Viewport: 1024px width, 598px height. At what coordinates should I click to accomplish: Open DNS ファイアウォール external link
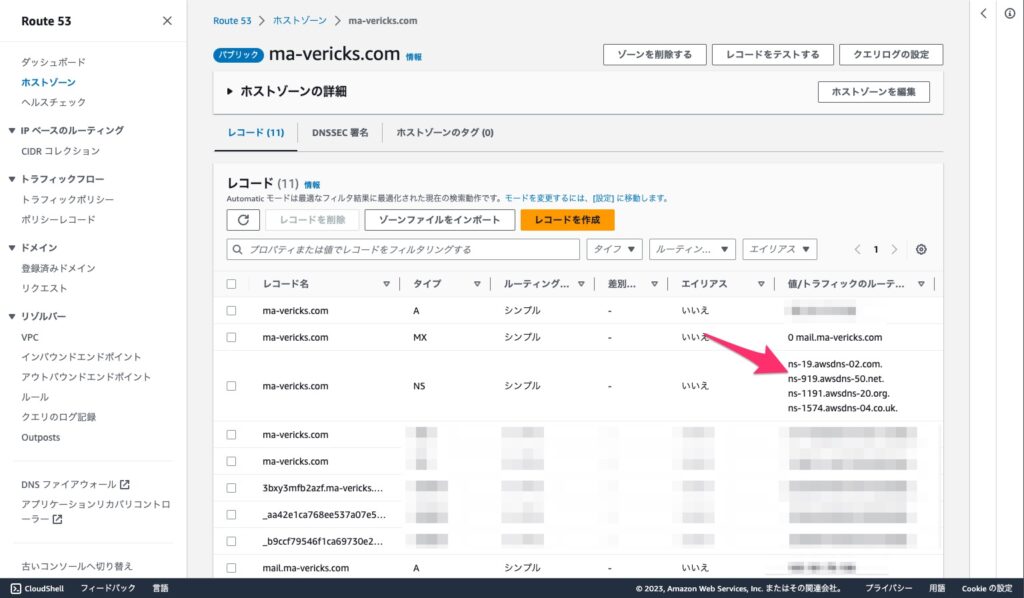[75, 484]
